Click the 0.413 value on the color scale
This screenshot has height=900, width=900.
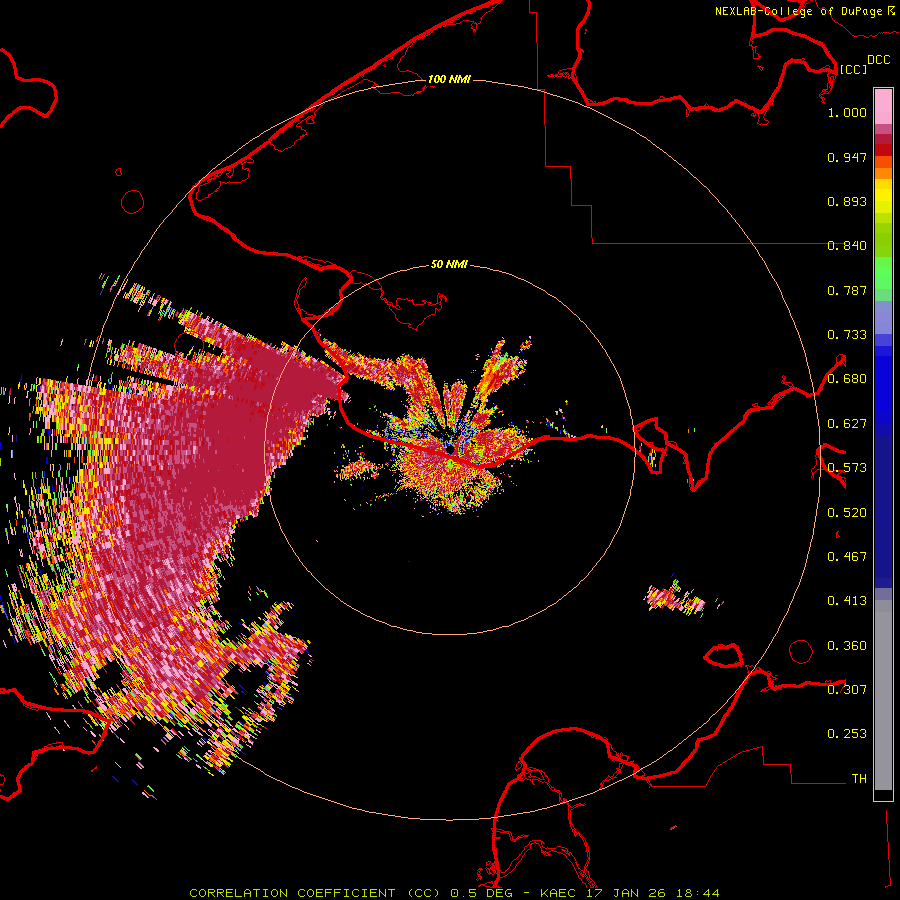tap(847, 601)
